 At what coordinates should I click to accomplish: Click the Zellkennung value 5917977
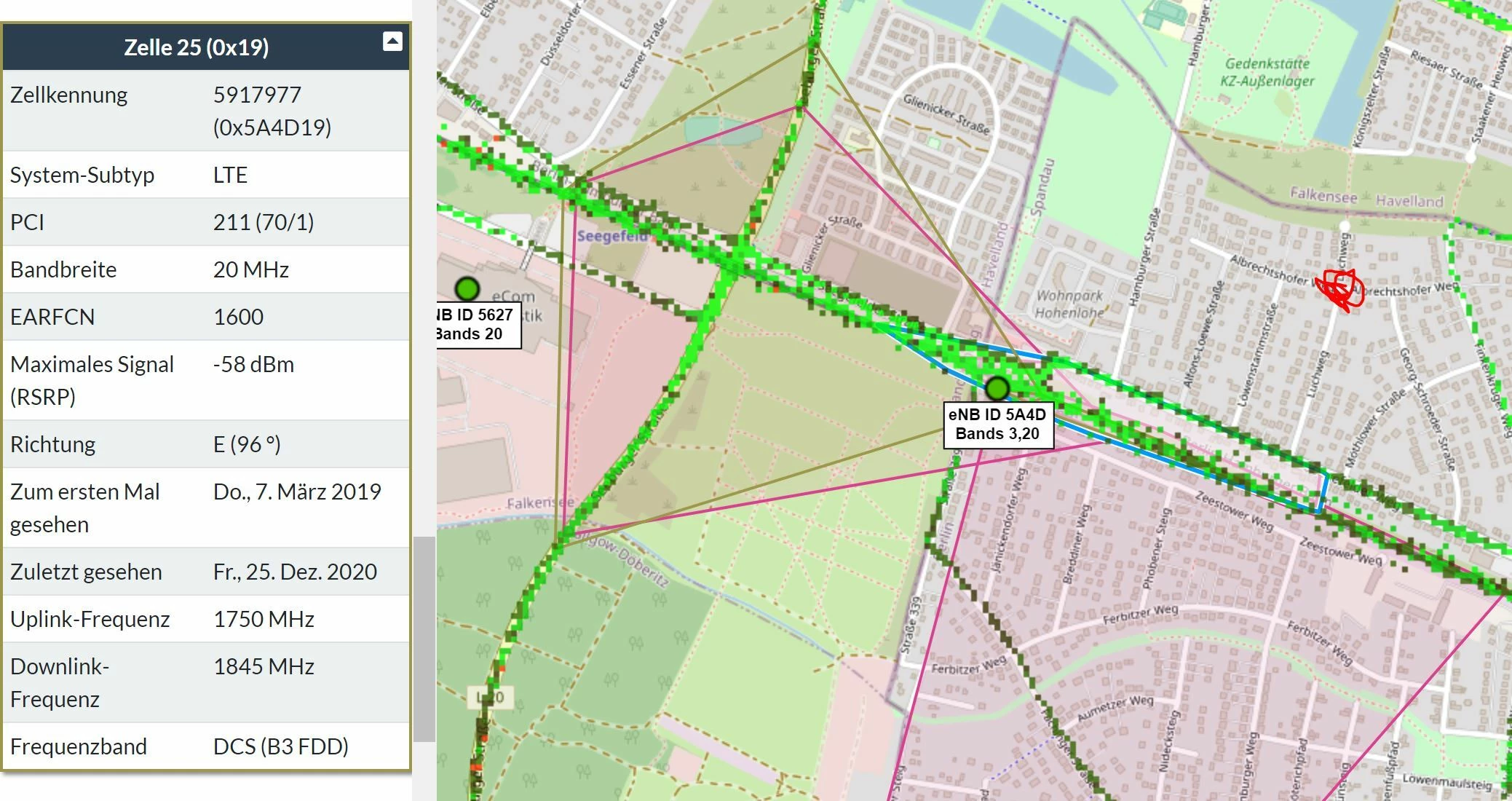257,95
